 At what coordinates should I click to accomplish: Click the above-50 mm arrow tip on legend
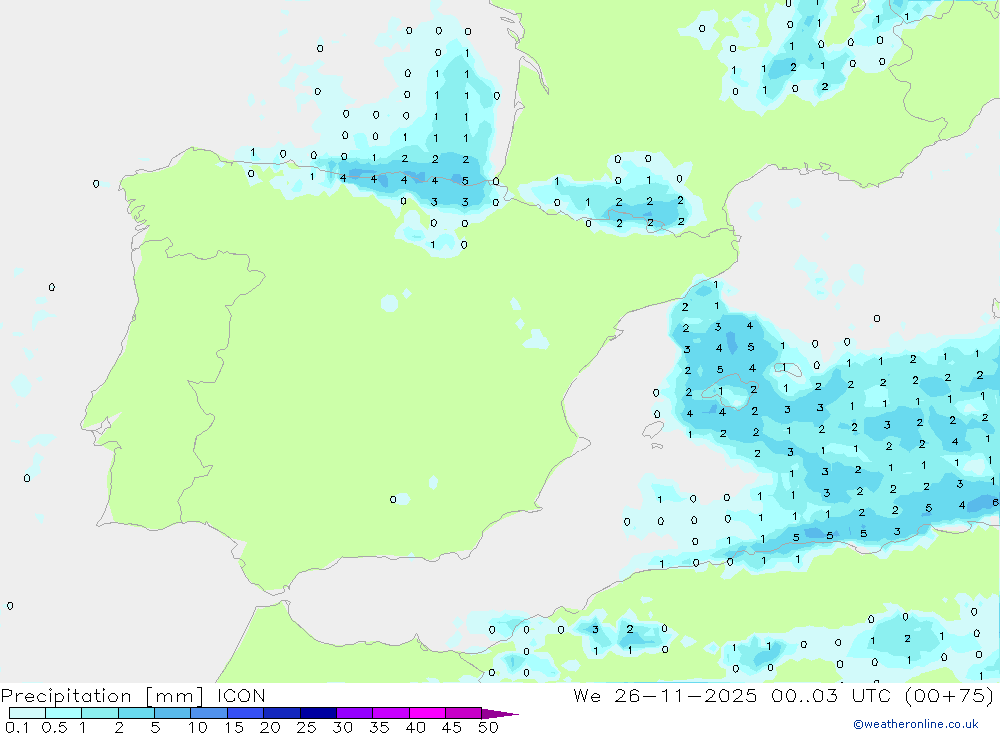pyautogui.click(x=500, y=714)
